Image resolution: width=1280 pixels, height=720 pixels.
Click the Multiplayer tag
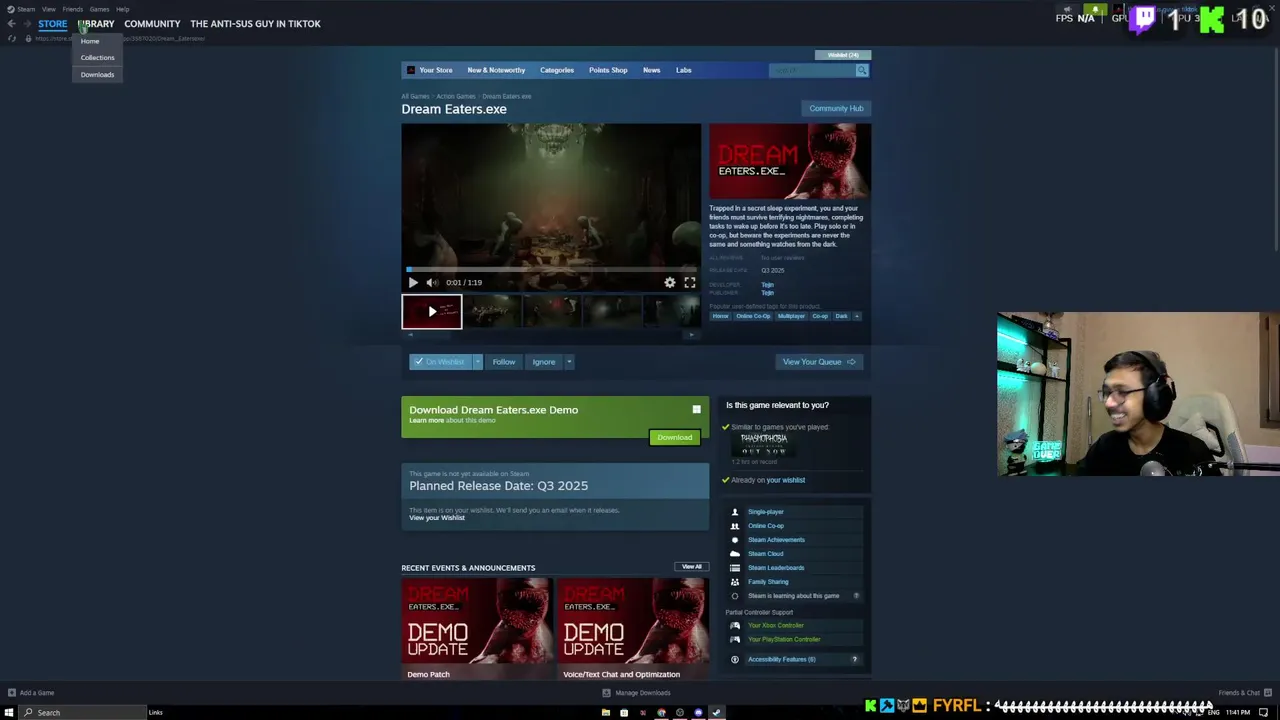791,316
